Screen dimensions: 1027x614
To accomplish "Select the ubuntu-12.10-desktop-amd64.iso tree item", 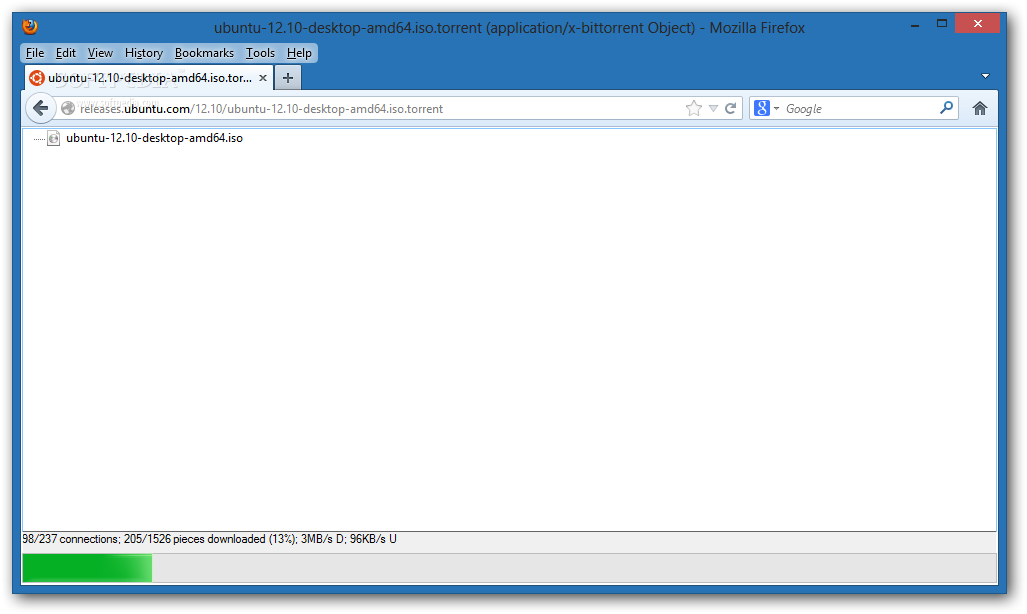I will coord(155,138).
